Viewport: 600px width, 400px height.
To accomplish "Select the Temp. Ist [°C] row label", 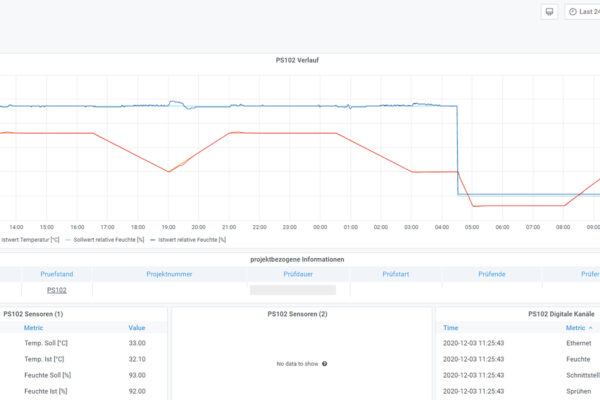I will [x=44, y=359].
